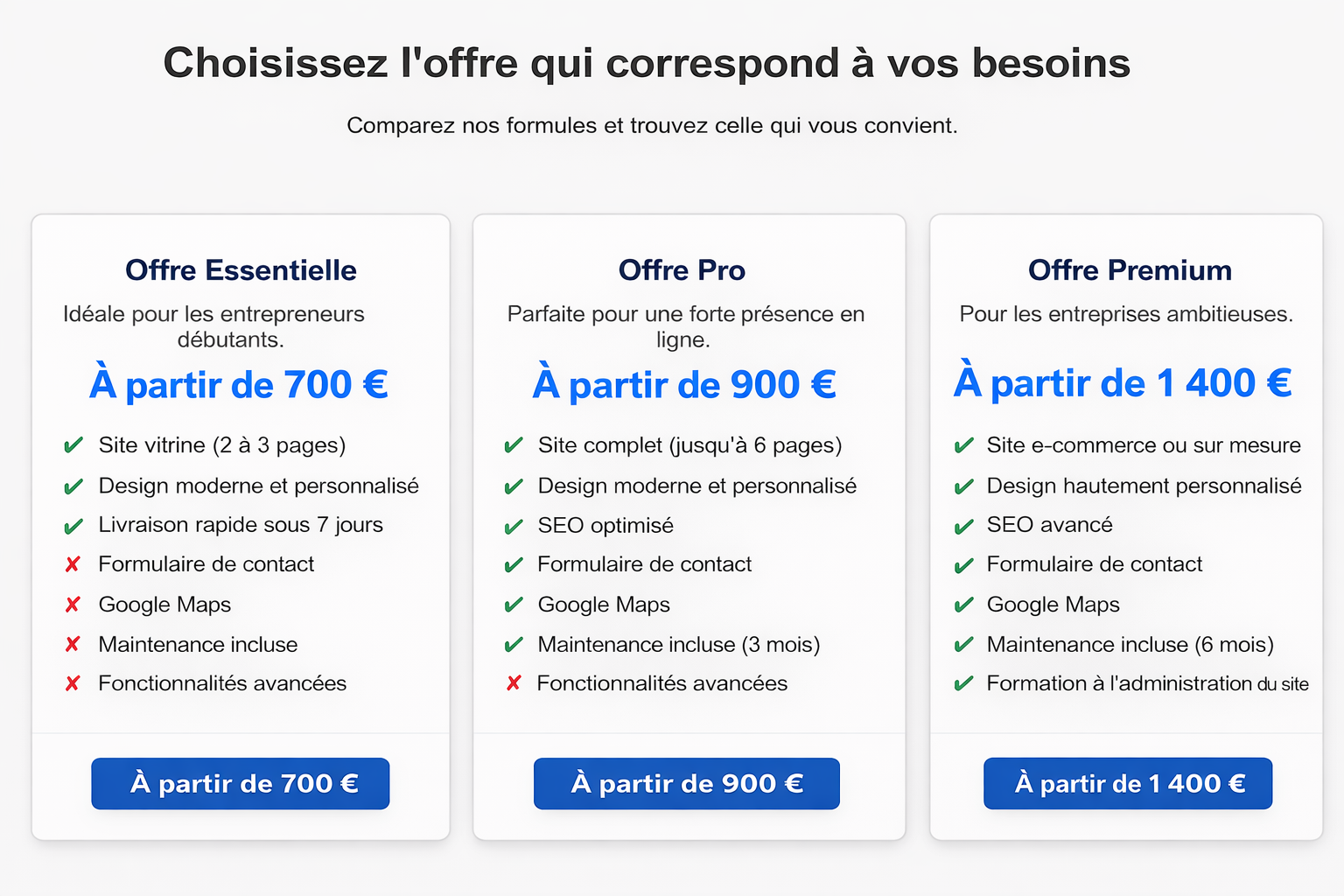Click green check beside SEO avancé
The width and height of the screenshot is (1344, 896).
(x=963, y=527)
